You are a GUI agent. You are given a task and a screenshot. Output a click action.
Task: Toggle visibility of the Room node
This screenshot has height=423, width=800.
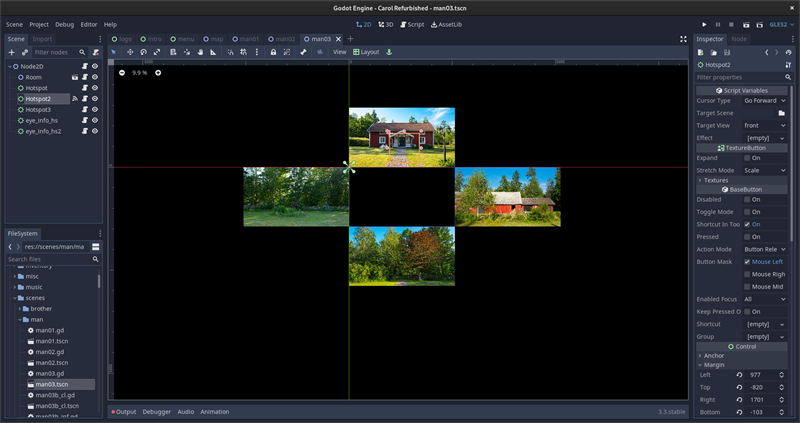95,77
